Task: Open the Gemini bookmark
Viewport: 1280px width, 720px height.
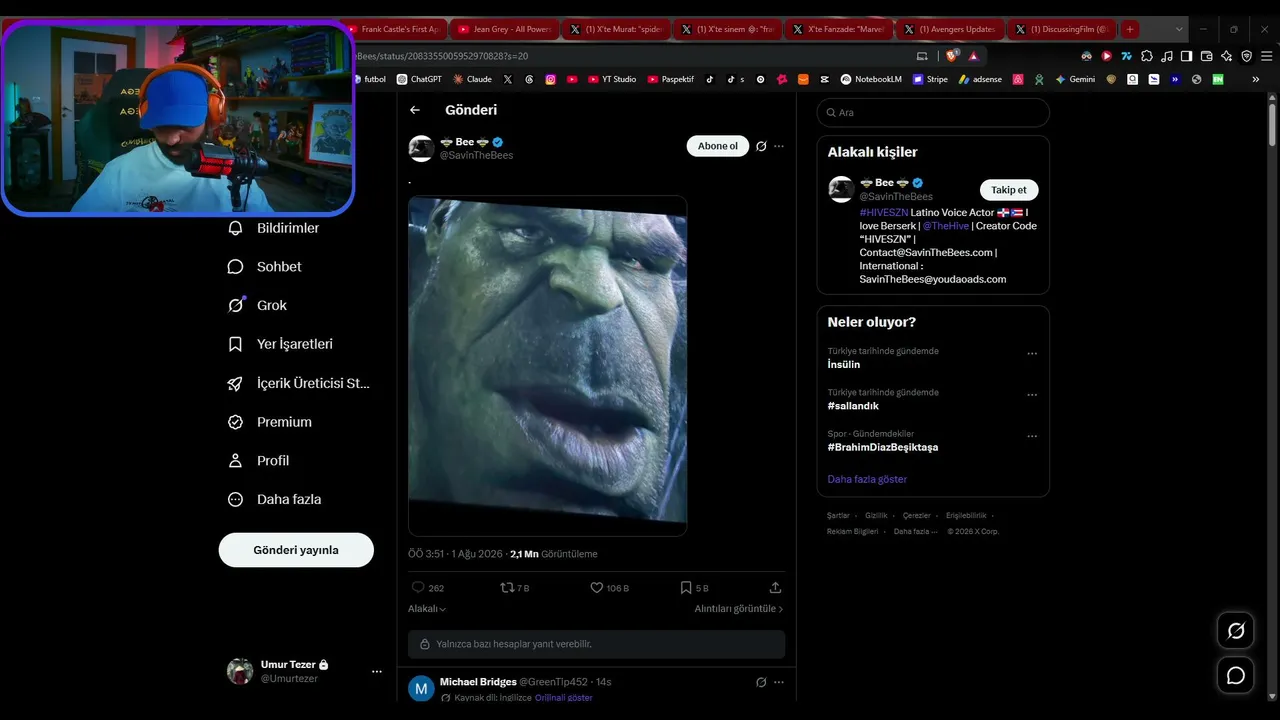Action: tap(1075, 79)
